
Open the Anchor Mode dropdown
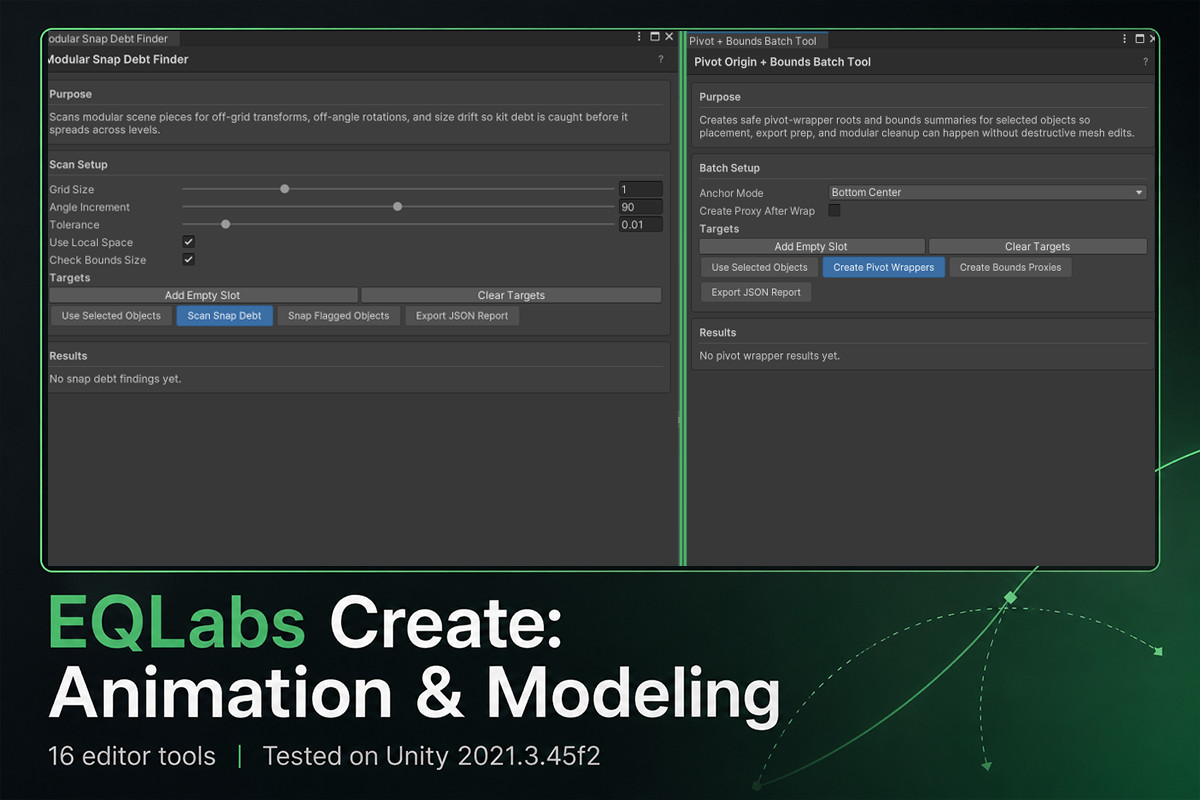pyautogui.click(x=987, y=192)
